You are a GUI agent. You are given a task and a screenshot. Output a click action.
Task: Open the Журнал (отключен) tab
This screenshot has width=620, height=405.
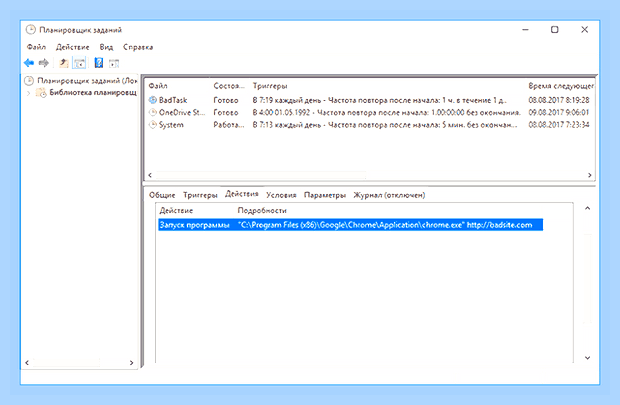pyautogui.click(x=389, y=195)
